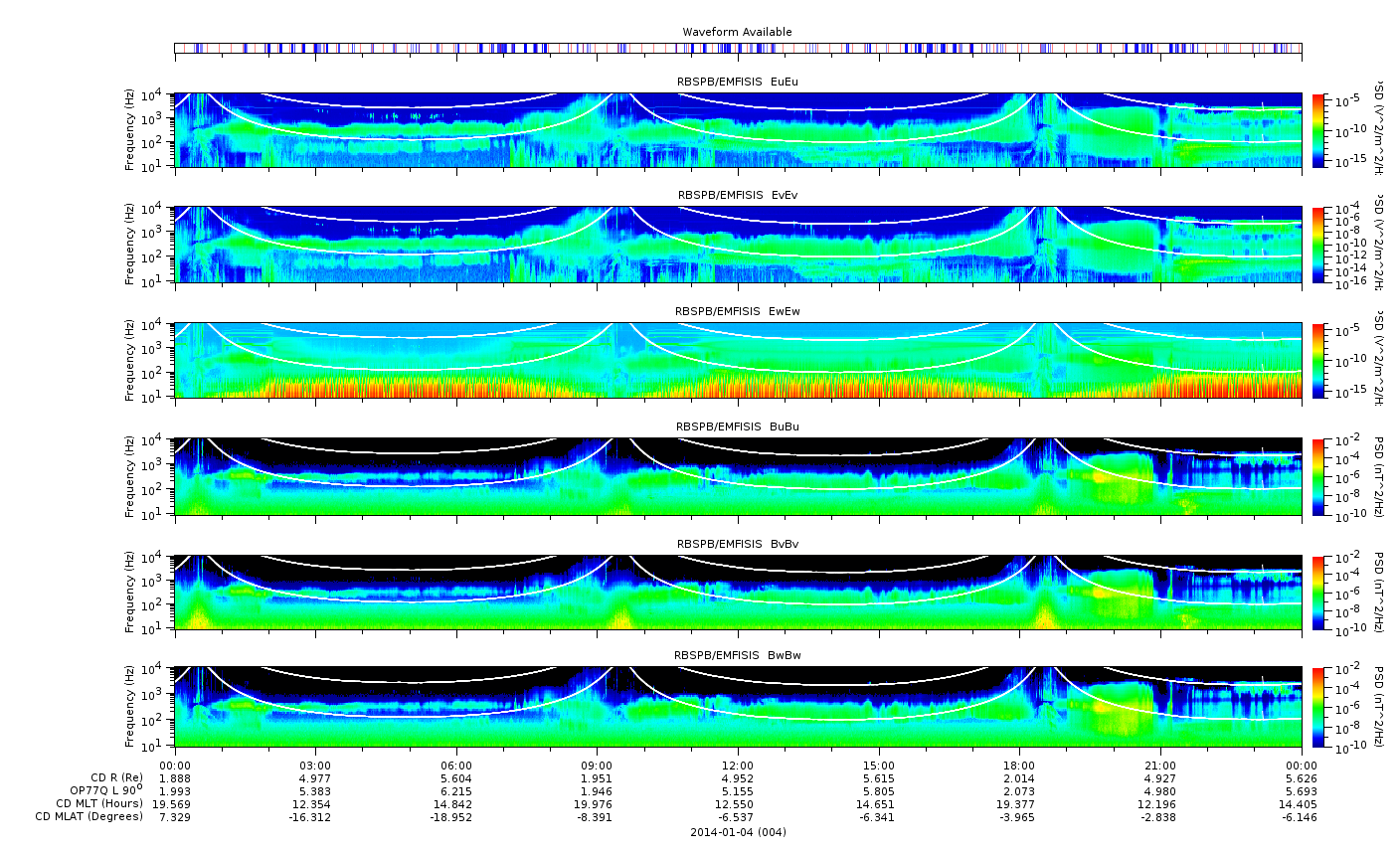
Task: Click the CD MLT (Hours) row label
Action: click(99, 803)
